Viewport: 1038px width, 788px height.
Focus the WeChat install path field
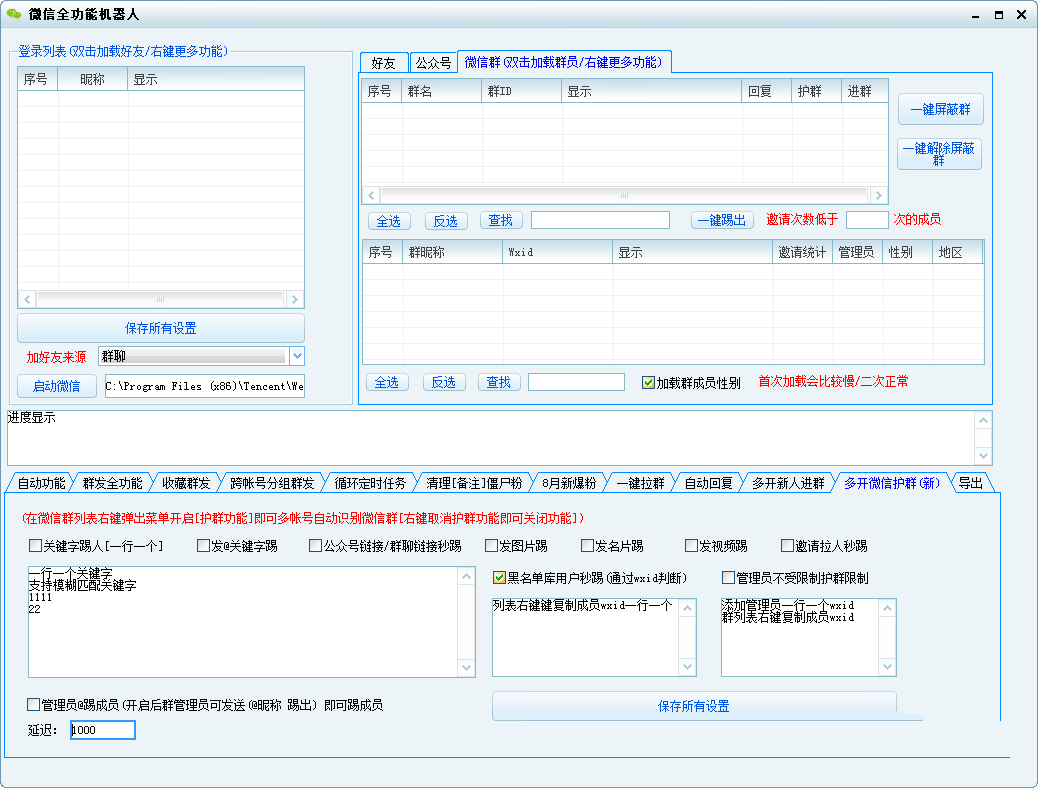pyautogui.click(x=205, y=386)
